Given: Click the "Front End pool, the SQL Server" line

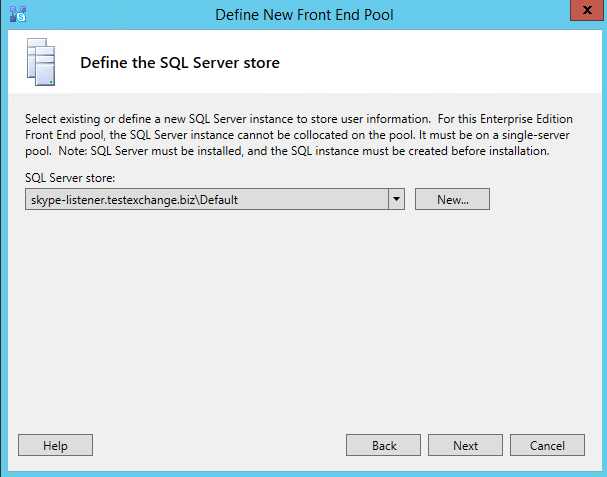Looking at the screenshot, I should 297,135.
